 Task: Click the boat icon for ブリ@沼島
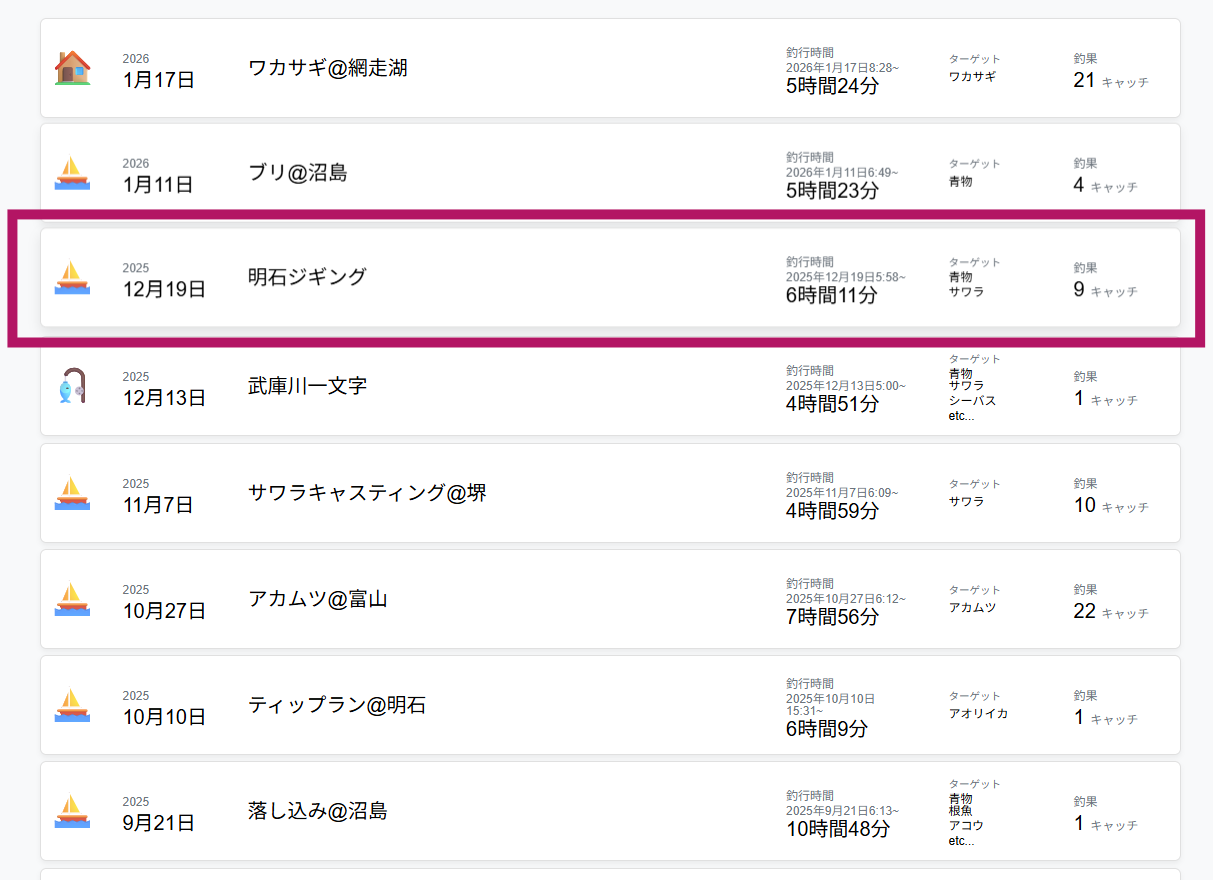tap(72, 173)
